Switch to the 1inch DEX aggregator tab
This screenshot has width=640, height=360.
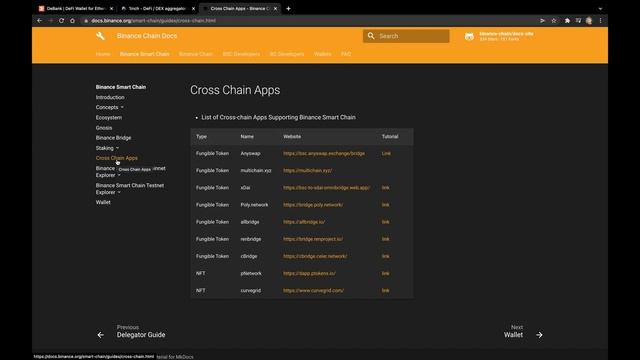tap(158, 9)
